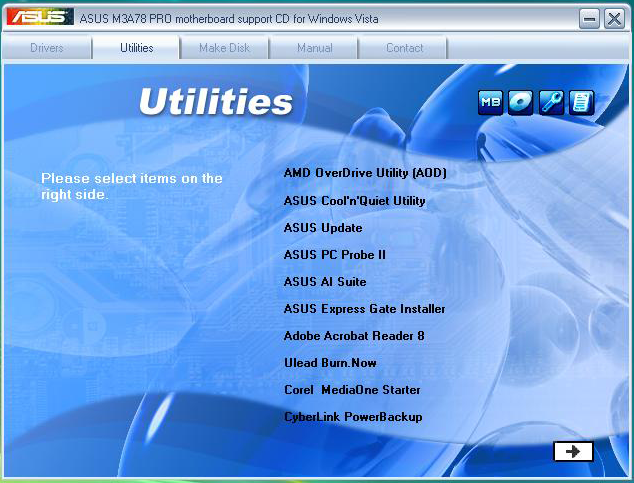This screenshot has height=483, width=634.
Task: Install ASUS PC Probe II
Action: (x=334, y=255)
